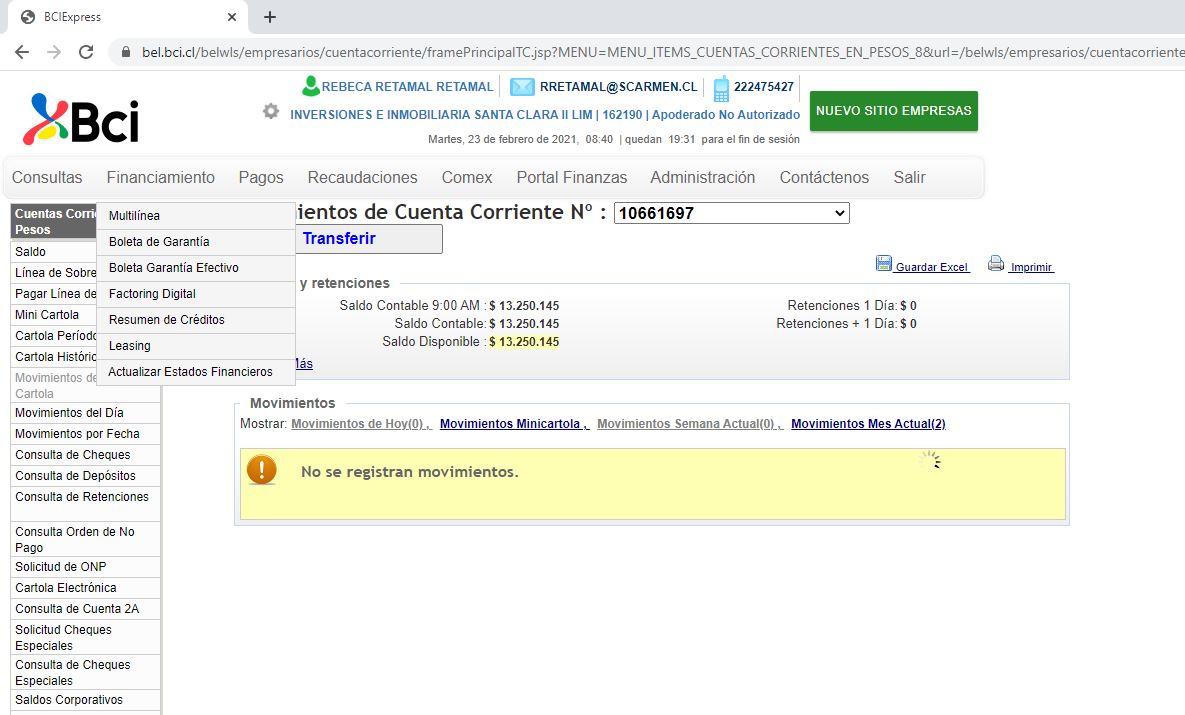Click the Transferir button
The width and height of the screenshot is (1185, 715).
click(340, 239)
